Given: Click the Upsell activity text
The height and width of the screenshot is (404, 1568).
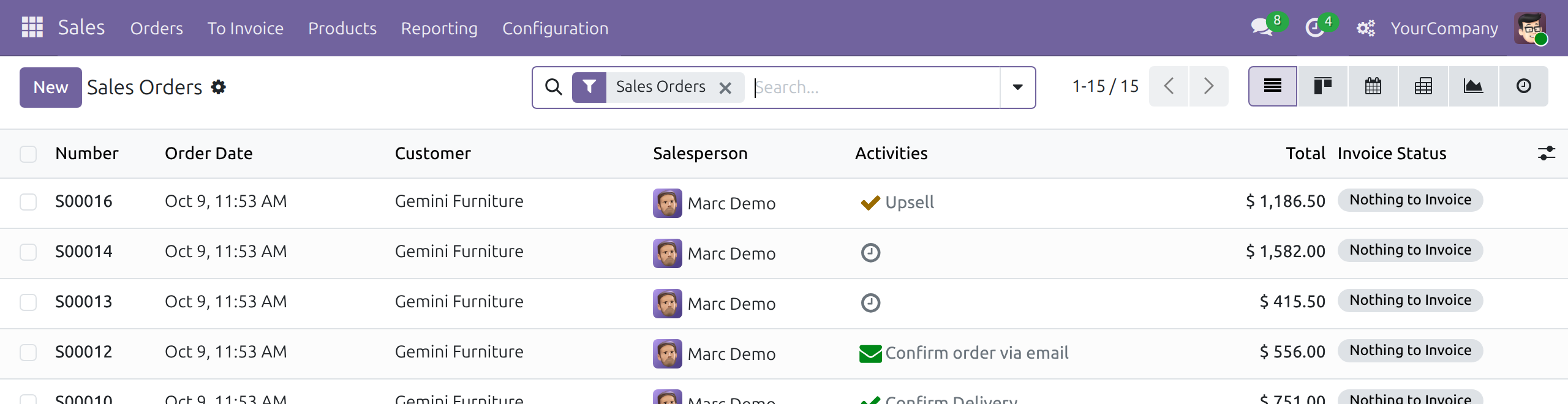Looking at the screenshot, I should coord(910,203).
